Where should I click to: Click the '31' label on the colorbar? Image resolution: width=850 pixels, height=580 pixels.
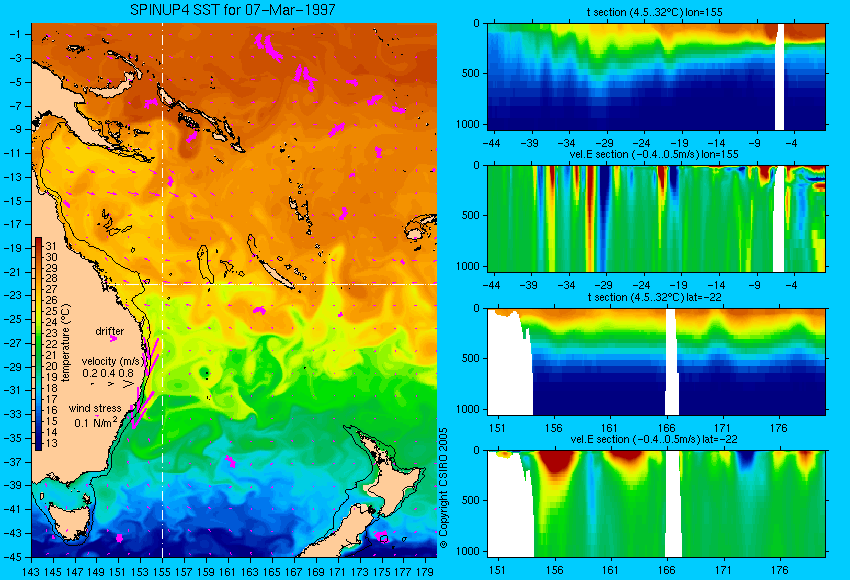click(51, 246)
